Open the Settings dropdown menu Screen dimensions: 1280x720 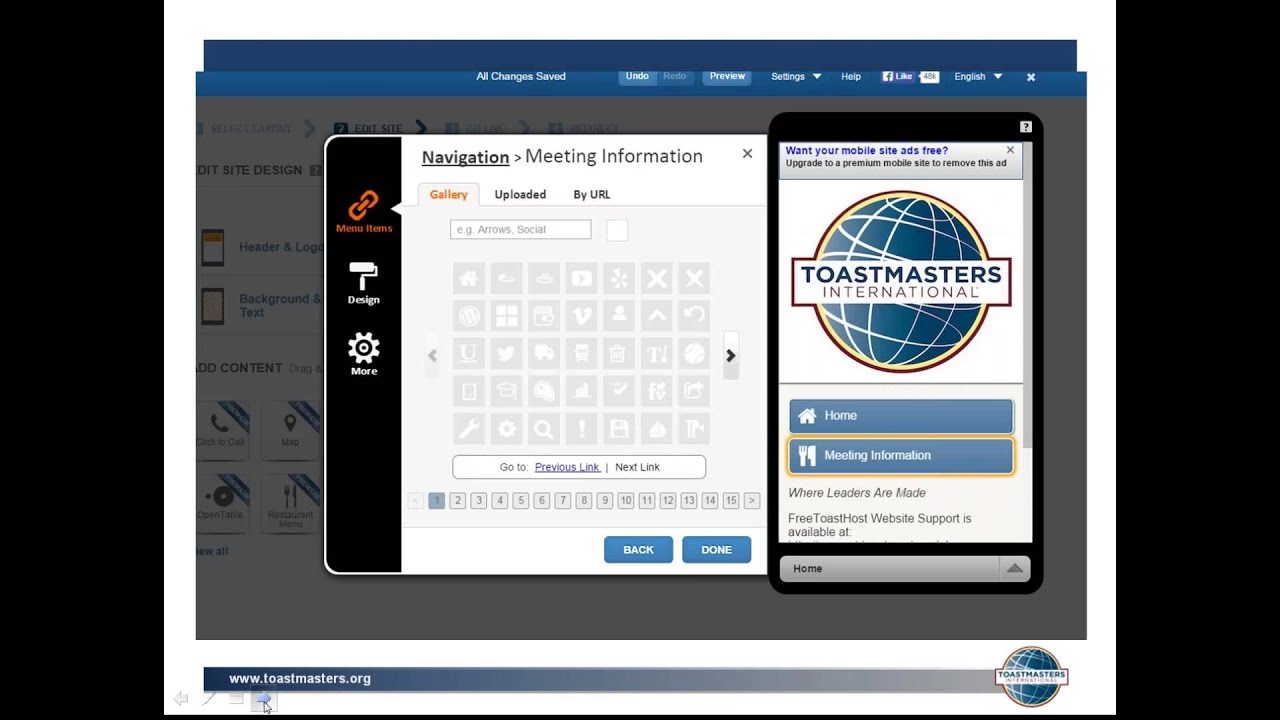796,76
